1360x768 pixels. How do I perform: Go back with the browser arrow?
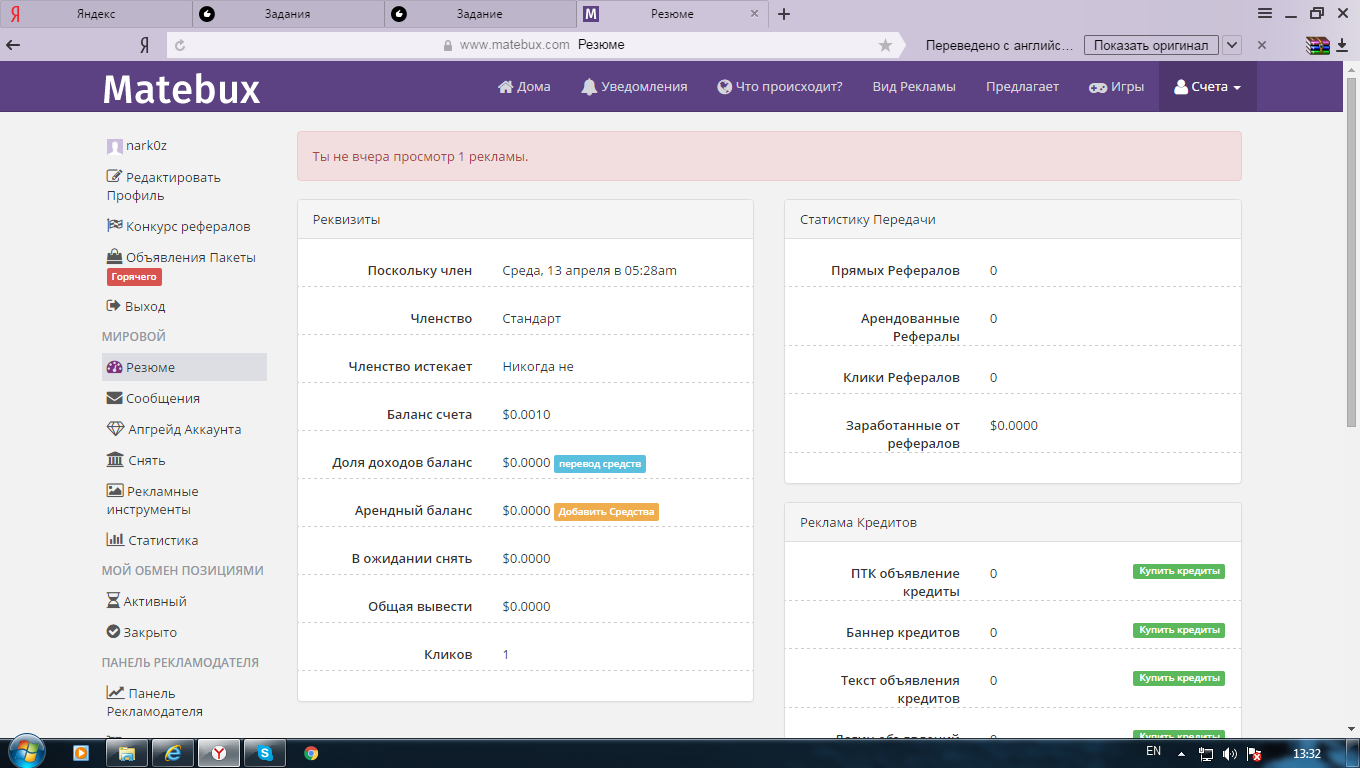[x=13, y=45]
